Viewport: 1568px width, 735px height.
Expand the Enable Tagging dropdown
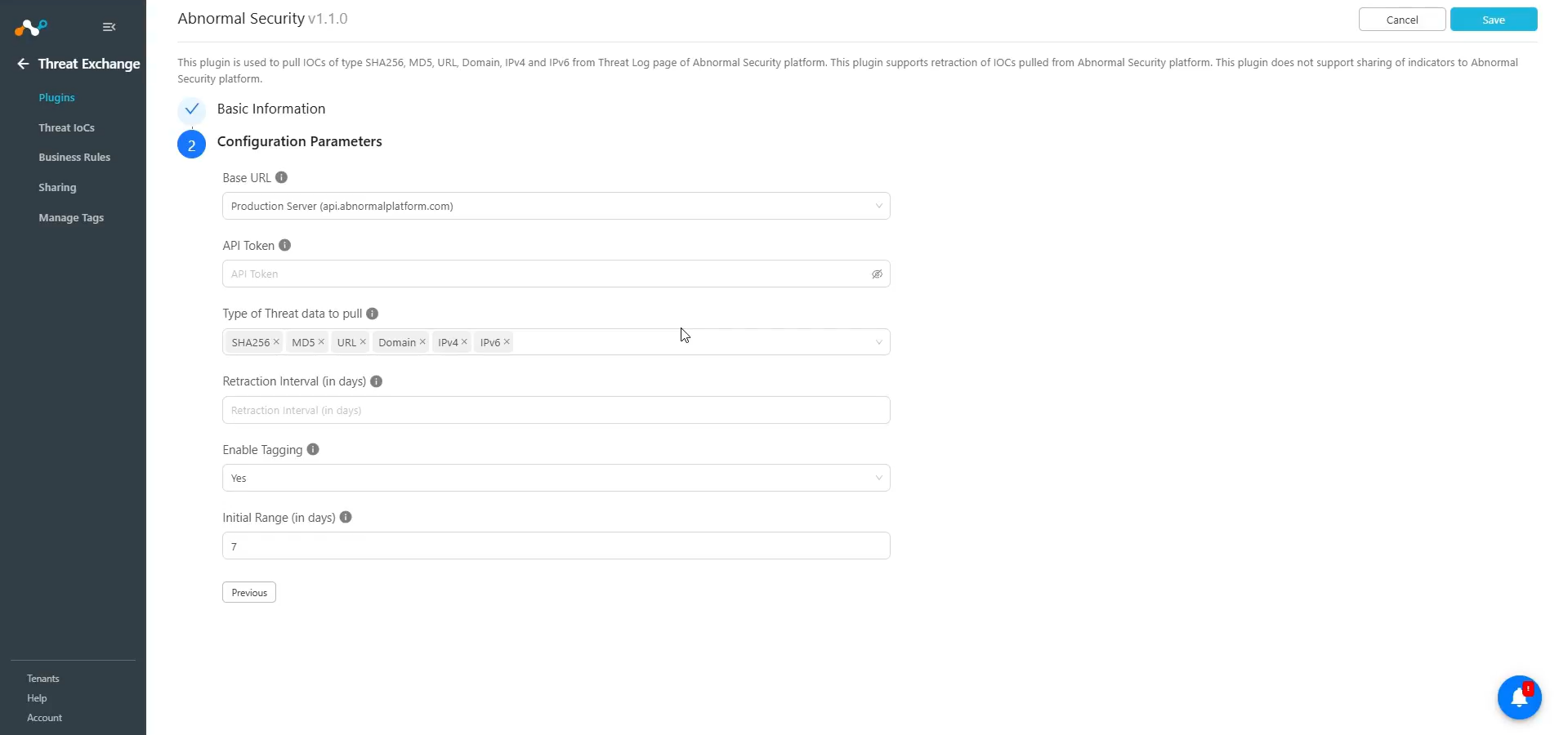[x=556, y=478]
